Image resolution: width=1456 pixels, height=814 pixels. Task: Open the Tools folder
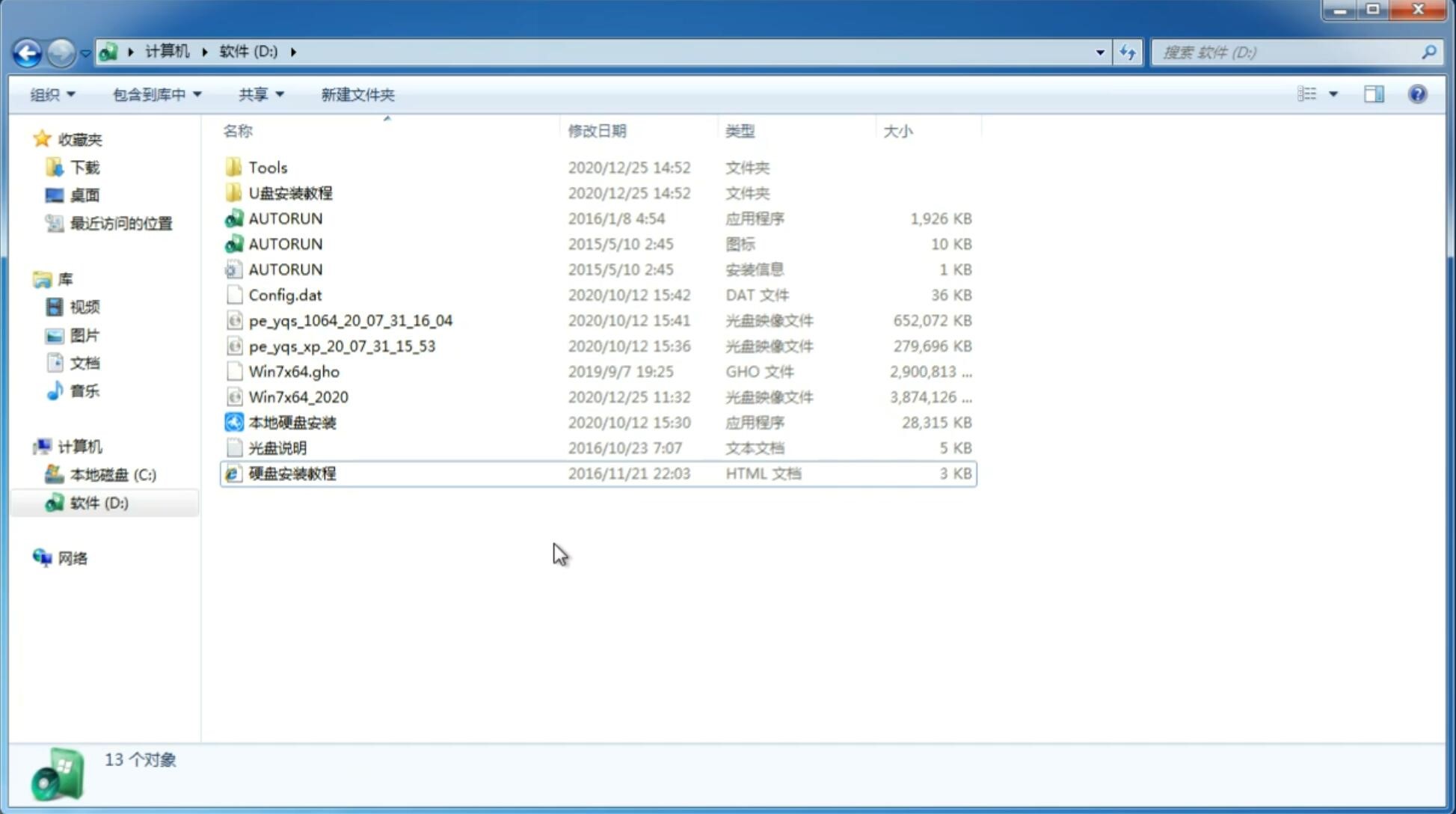(266, 167)
